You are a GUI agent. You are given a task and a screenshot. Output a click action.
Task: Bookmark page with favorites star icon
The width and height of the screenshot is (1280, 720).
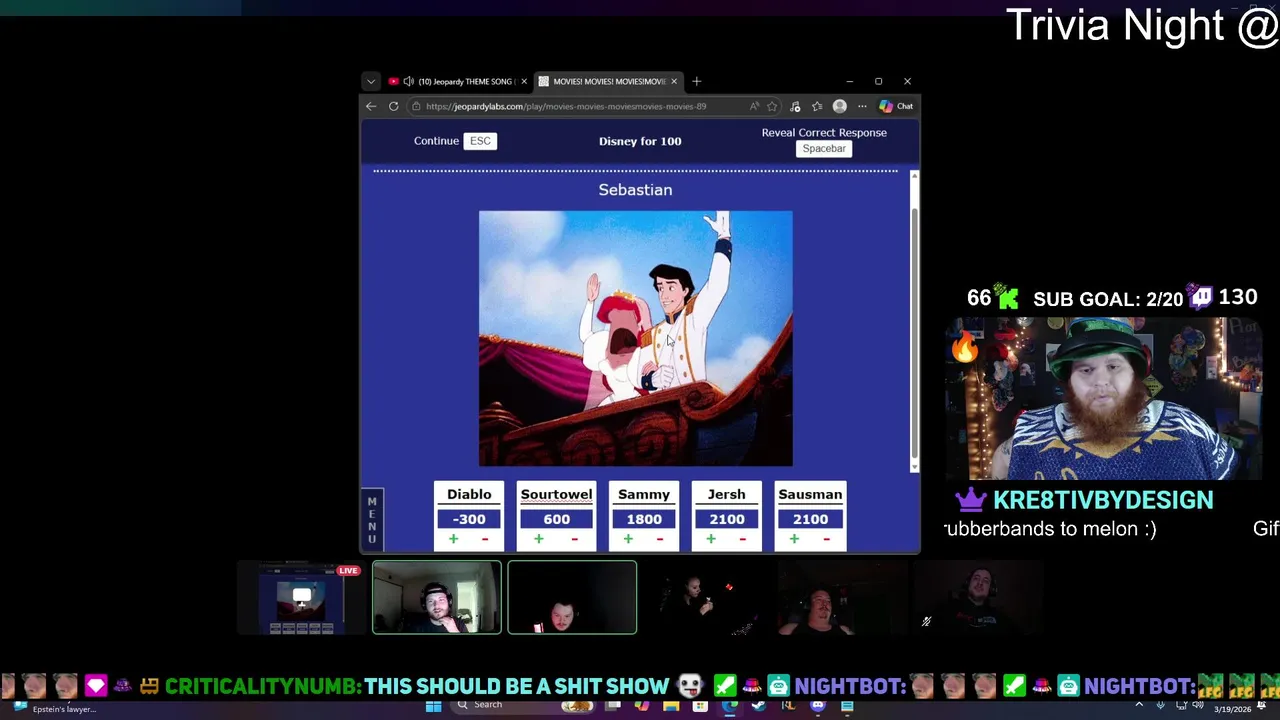point(772,106)
